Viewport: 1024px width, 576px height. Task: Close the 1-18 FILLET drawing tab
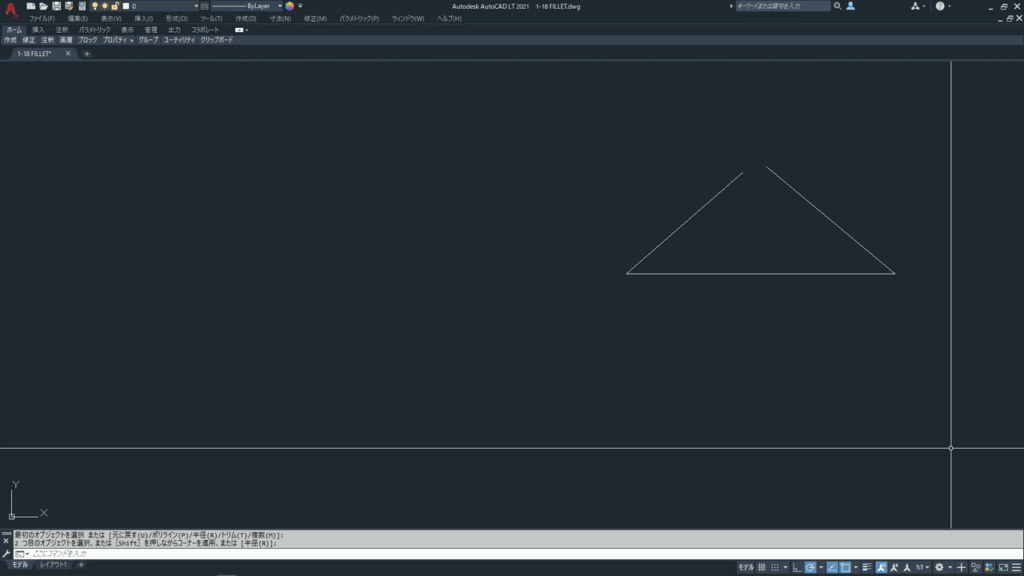click(68, 54)
